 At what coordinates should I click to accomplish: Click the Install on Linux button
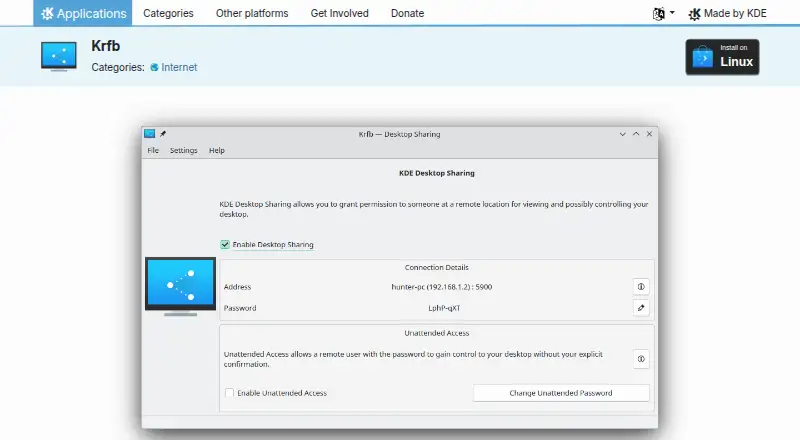pyautogui.click(x=722, y=57)
